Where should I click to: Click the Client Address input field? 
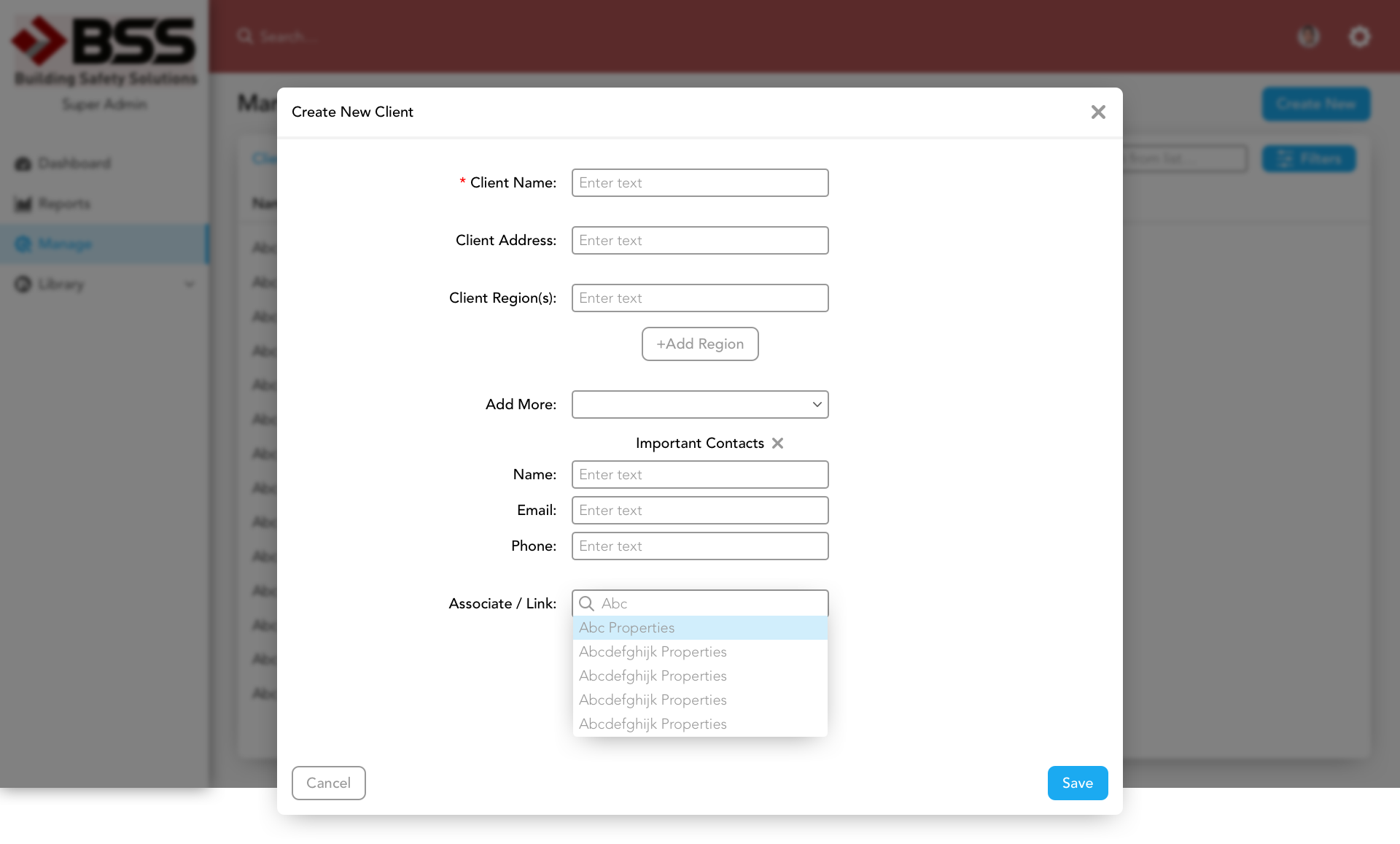pos(700,240)
